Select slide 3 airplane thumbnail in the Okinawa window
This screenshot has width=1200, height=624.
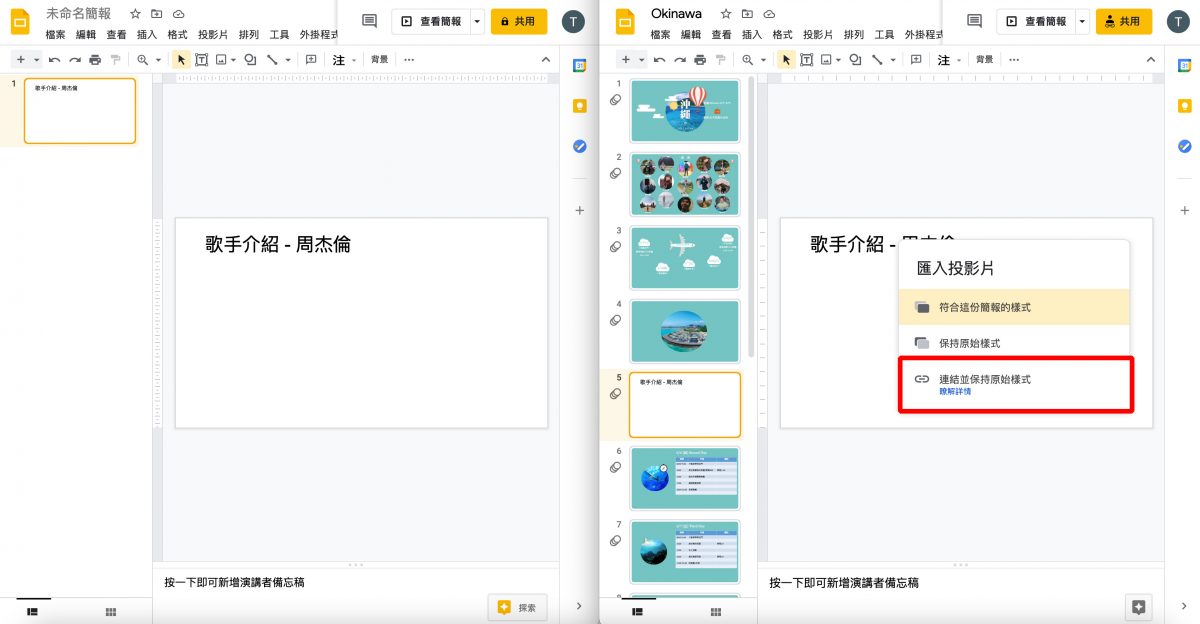tap(685, 258)
